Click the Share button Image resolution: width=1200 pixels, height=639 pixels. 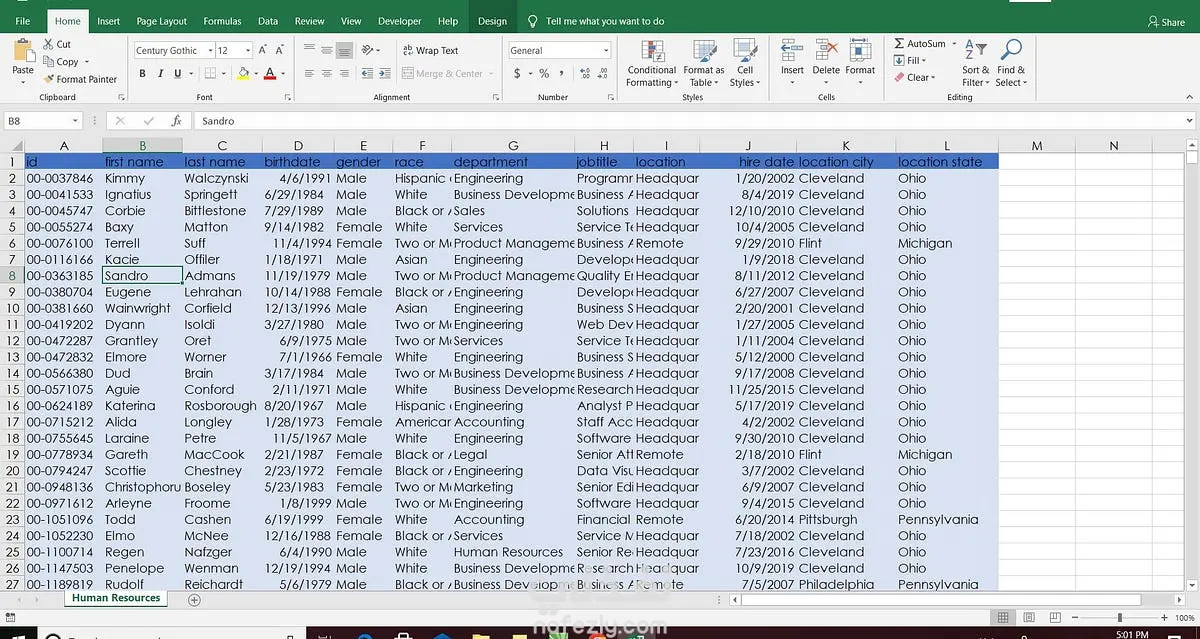pyautogui.click(x=1166, y=21)
